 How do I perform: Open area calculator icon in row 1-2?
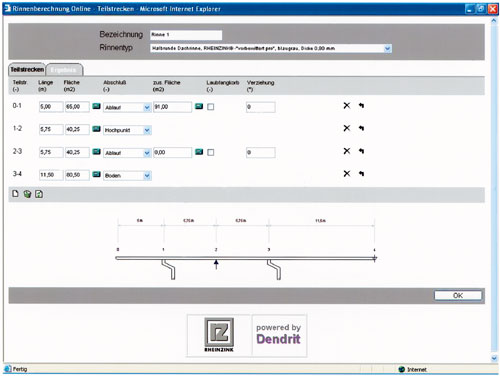click(x=96, y=129)
